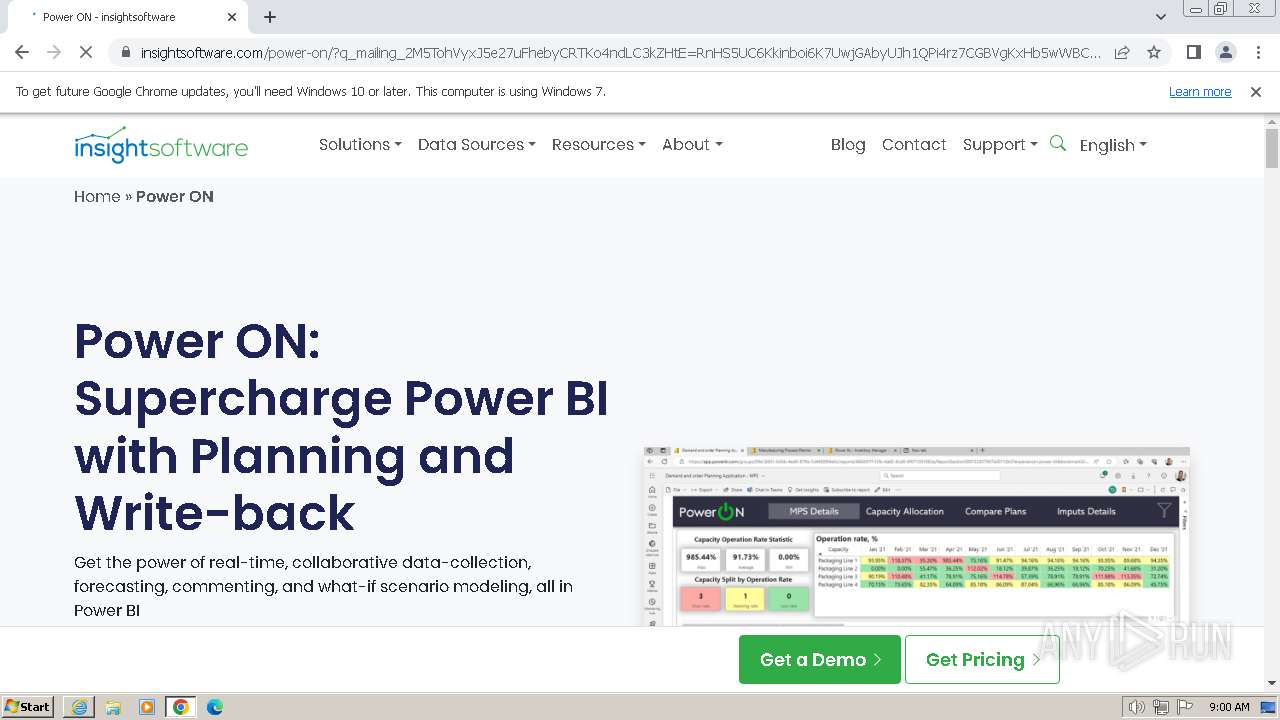Toggle the browser side panel icon
The image size is (1280, 720).
tap(1193, 52)
